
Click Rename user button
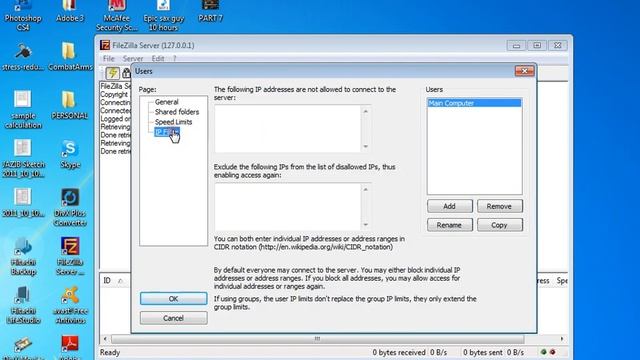[x=449, y=225]
